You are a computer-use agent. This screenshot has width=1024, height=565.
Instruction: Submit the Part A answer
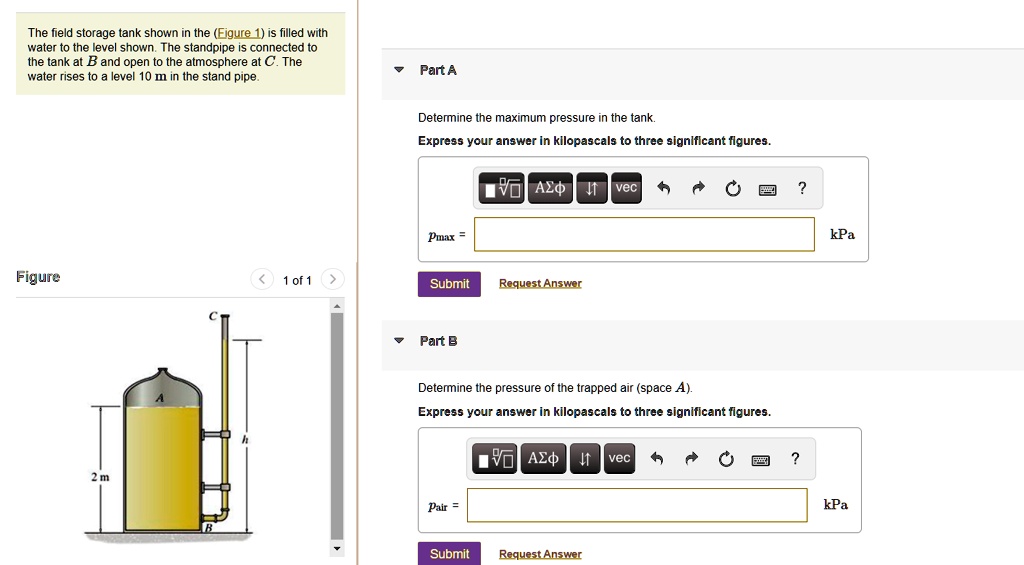[449, 284]
